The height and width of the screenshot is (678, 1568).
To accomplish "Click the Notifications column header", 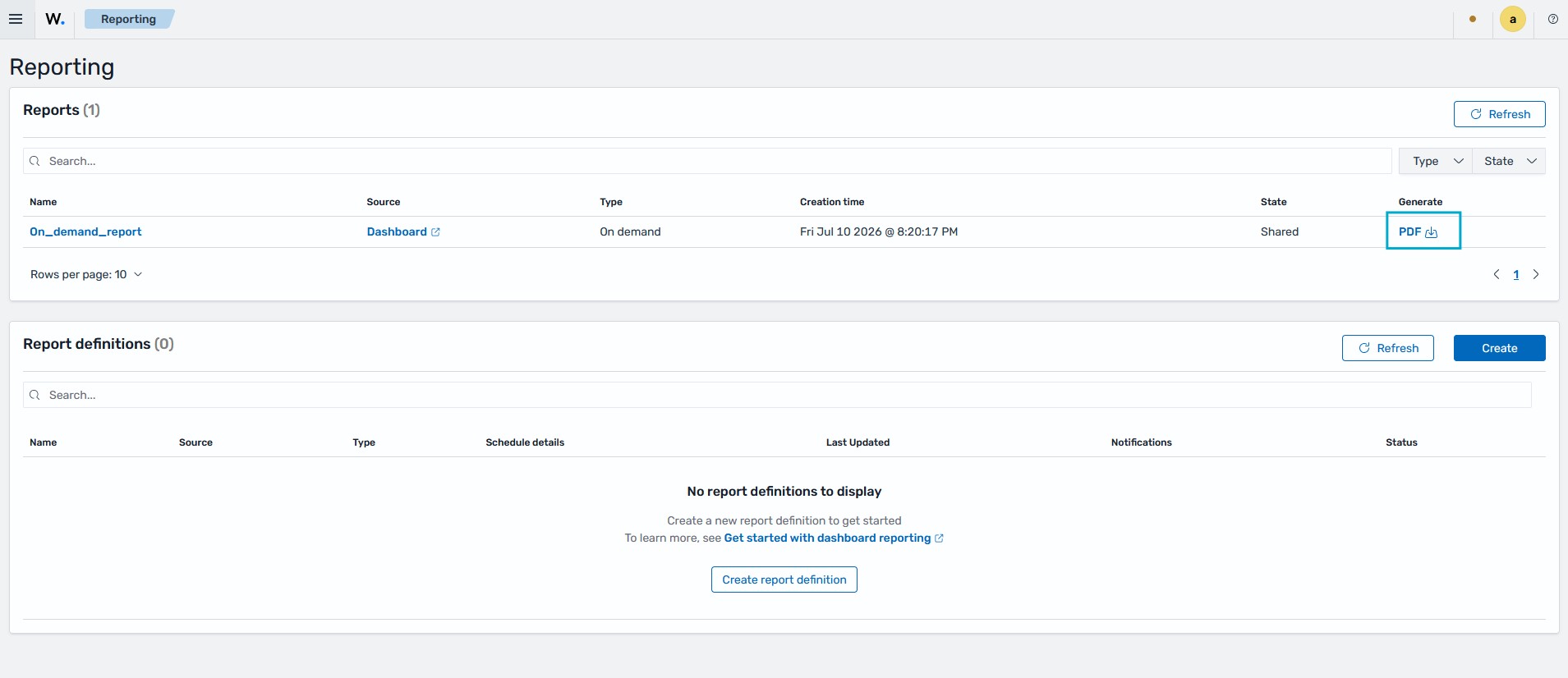I will (1141, 442).
